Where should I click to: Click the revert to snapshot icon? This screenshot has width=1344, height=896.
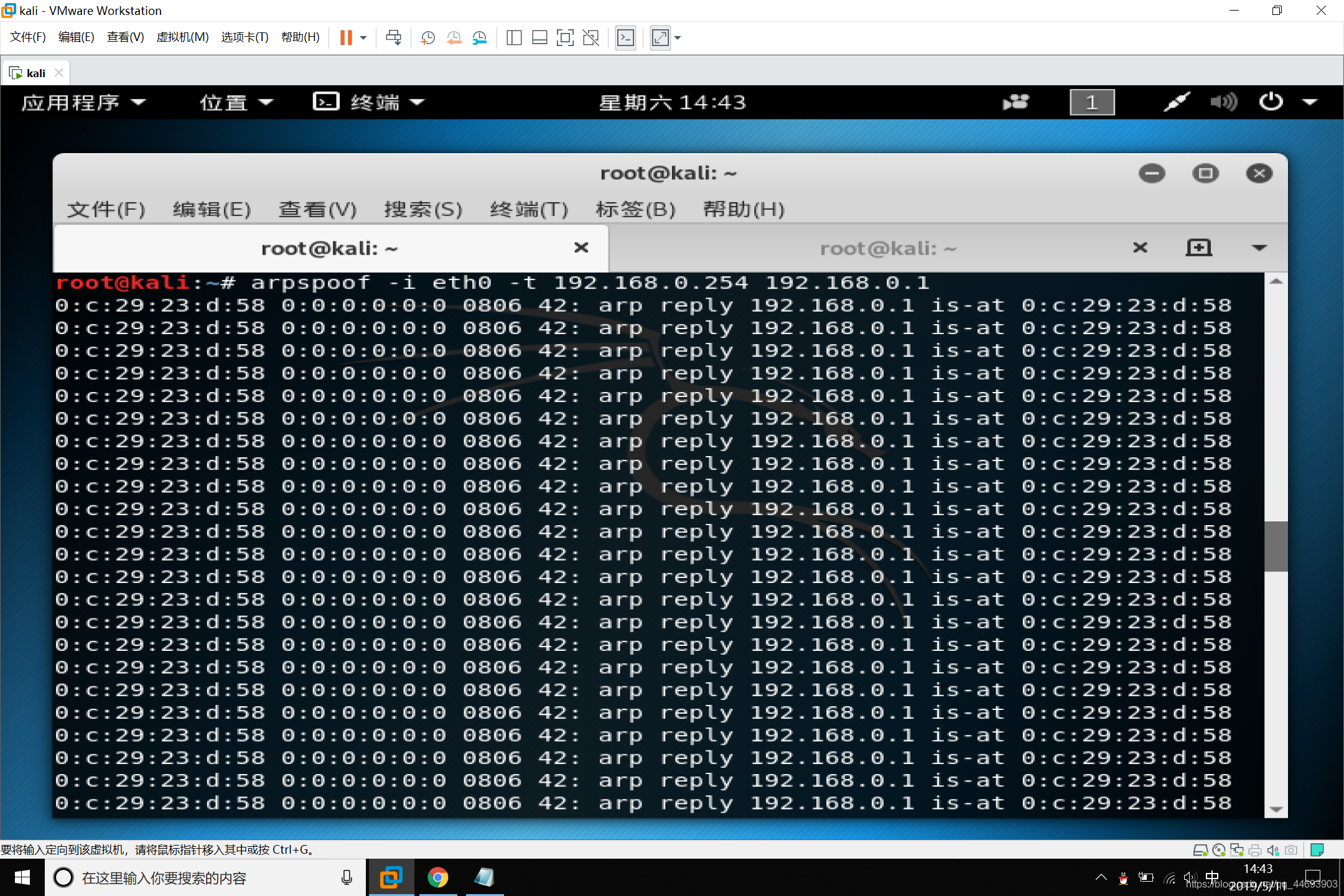pos(454,38)
